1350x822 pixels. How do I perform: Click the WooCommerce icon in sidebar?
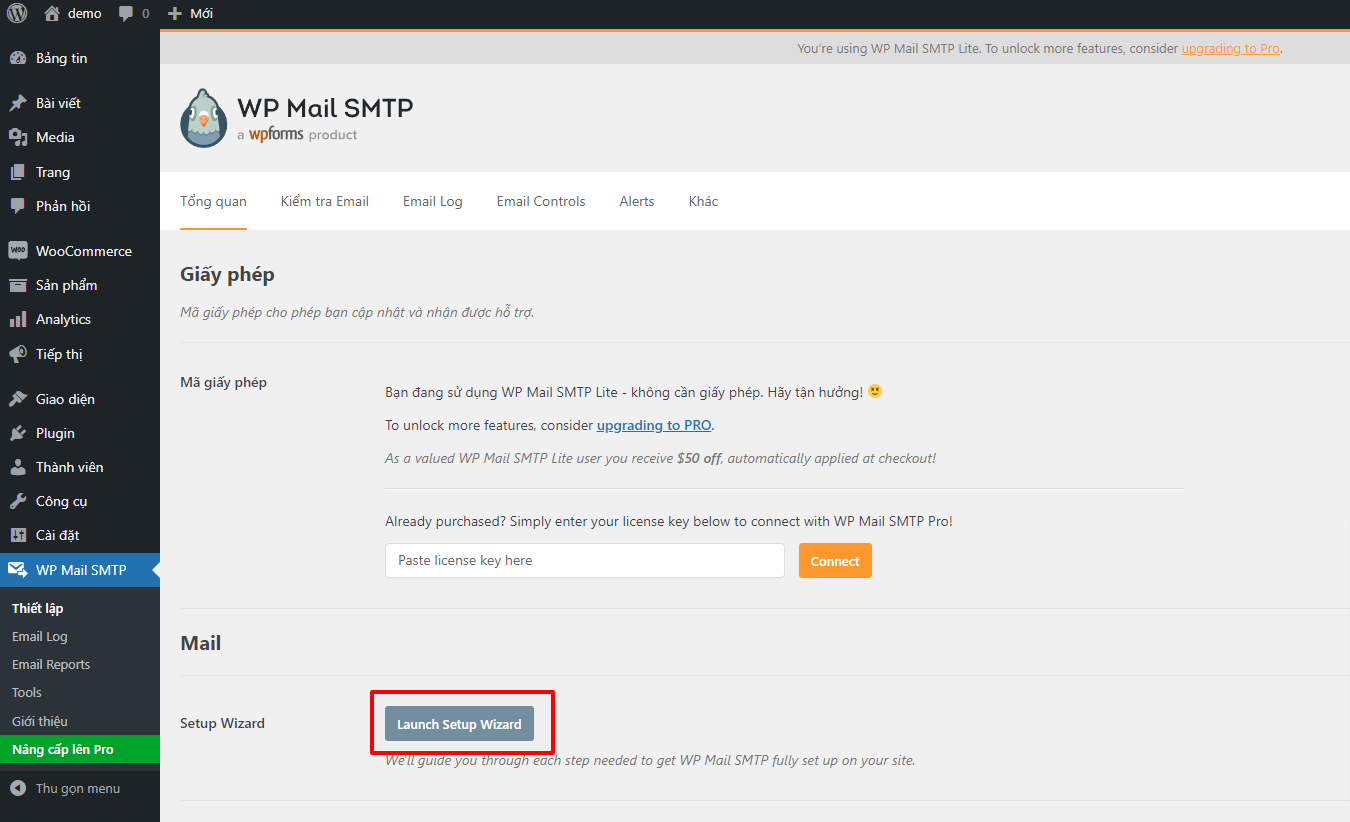18,251
